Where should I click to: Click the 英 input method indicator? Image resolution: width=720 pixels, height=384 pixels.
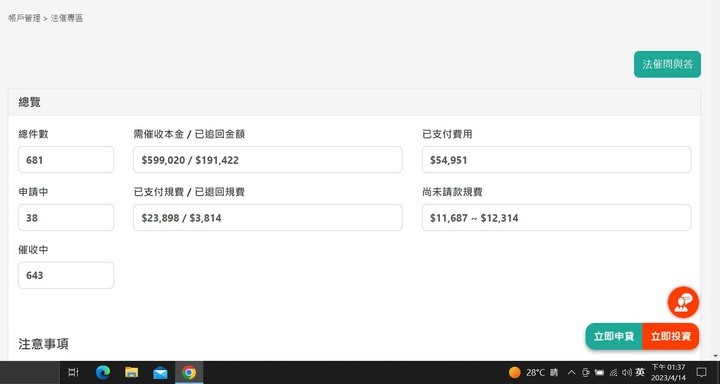pos(640,373)
